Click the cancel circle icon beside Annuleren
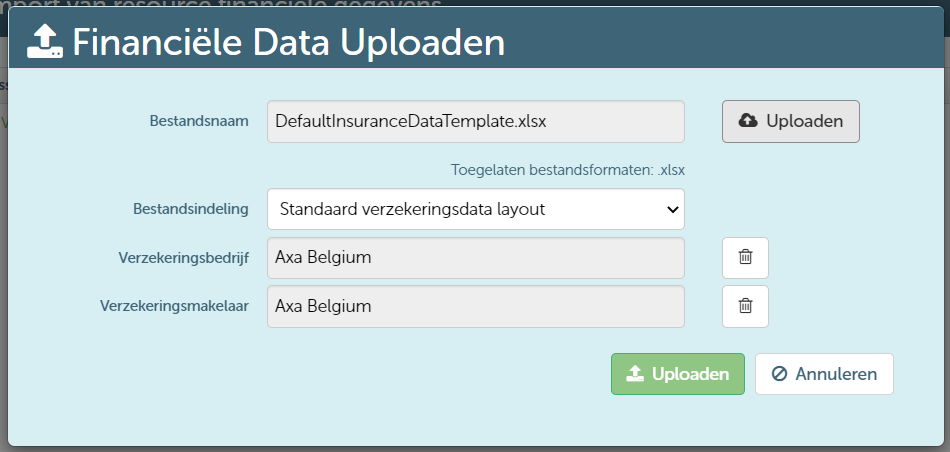The image size is (950, 452). coord(780,374)
